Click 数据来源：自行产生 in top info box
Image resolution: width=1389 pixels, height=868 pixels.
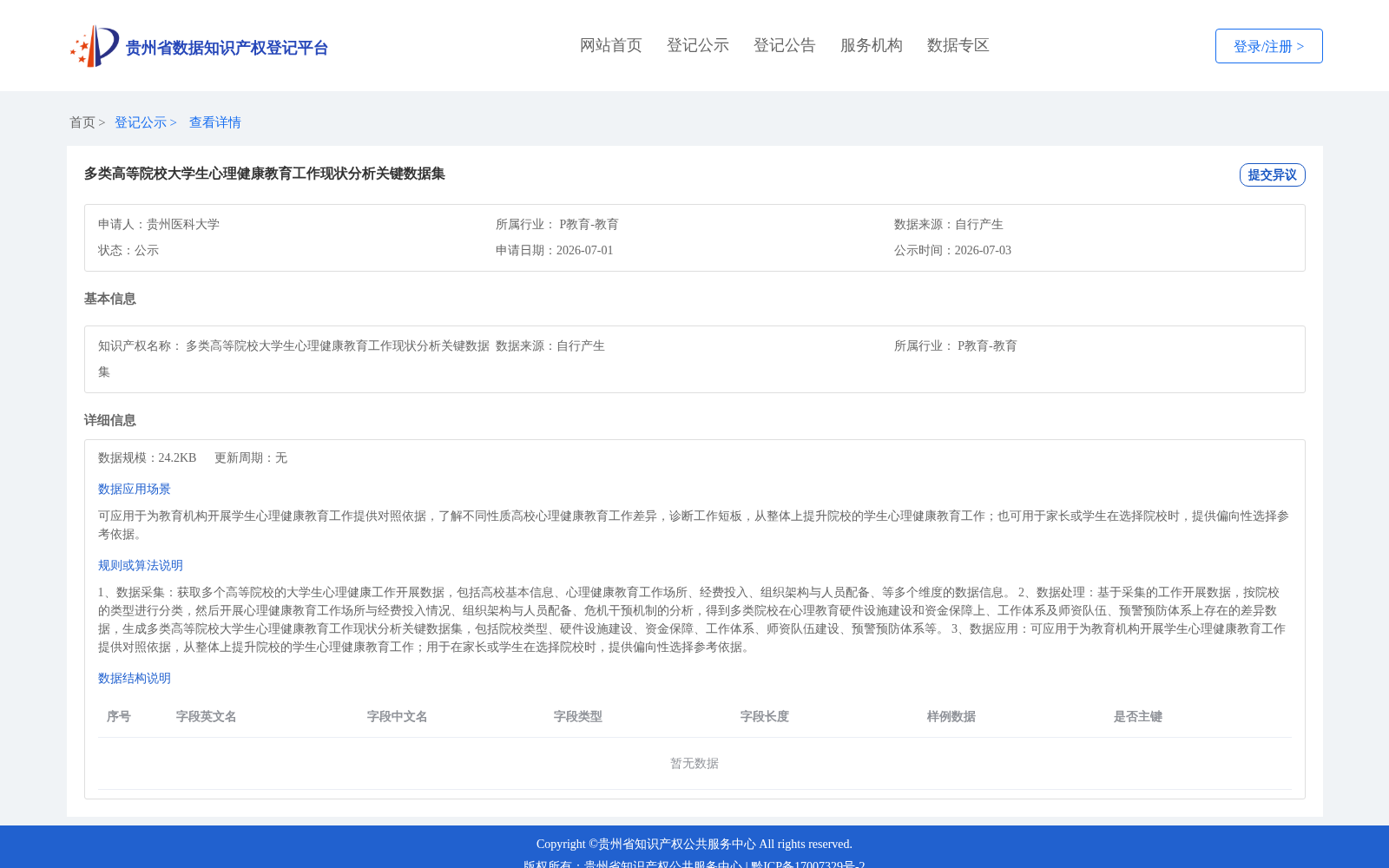point(949,224)
